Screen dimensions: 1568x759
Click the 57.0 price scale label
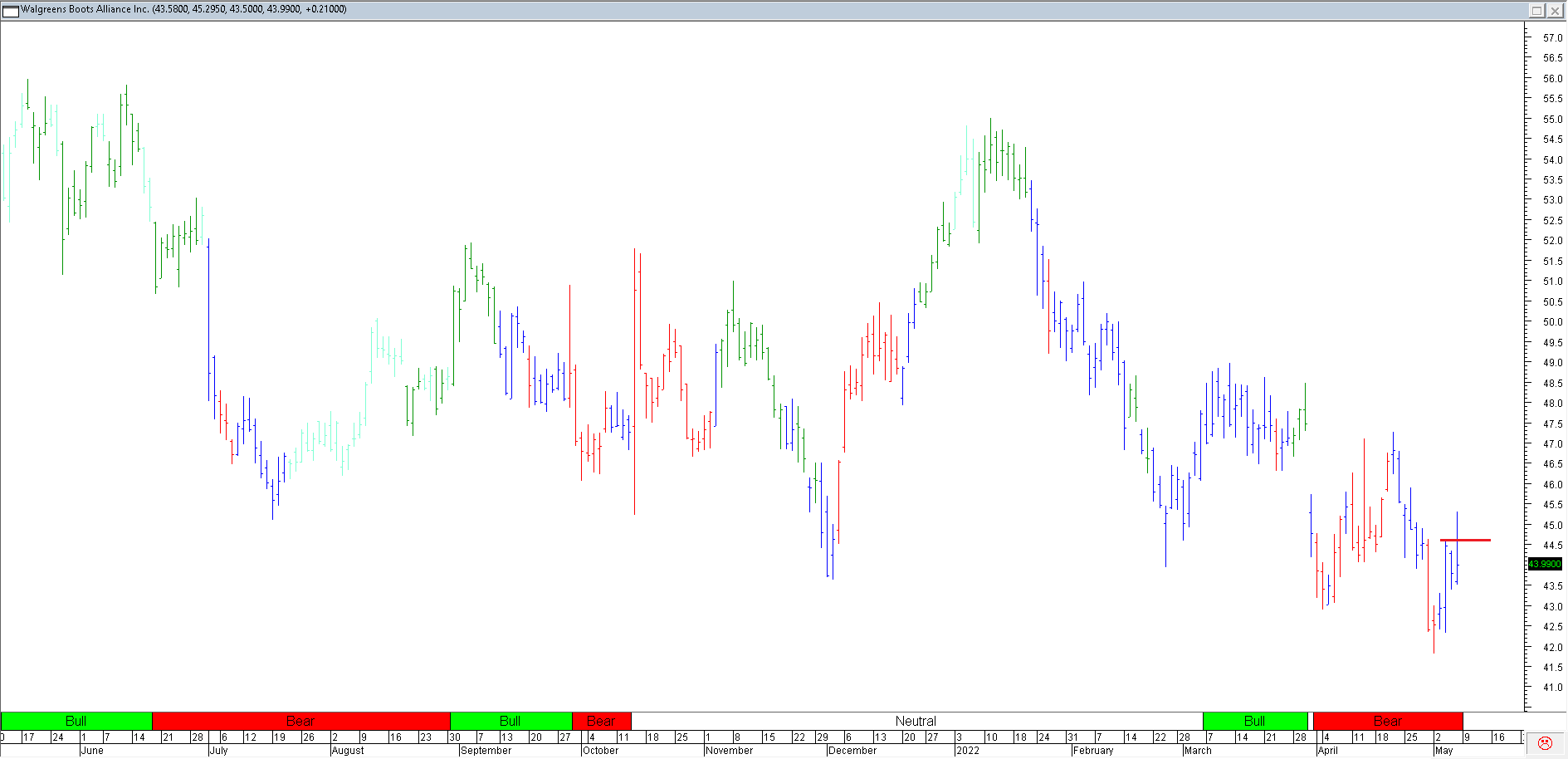pos(1552,38)
